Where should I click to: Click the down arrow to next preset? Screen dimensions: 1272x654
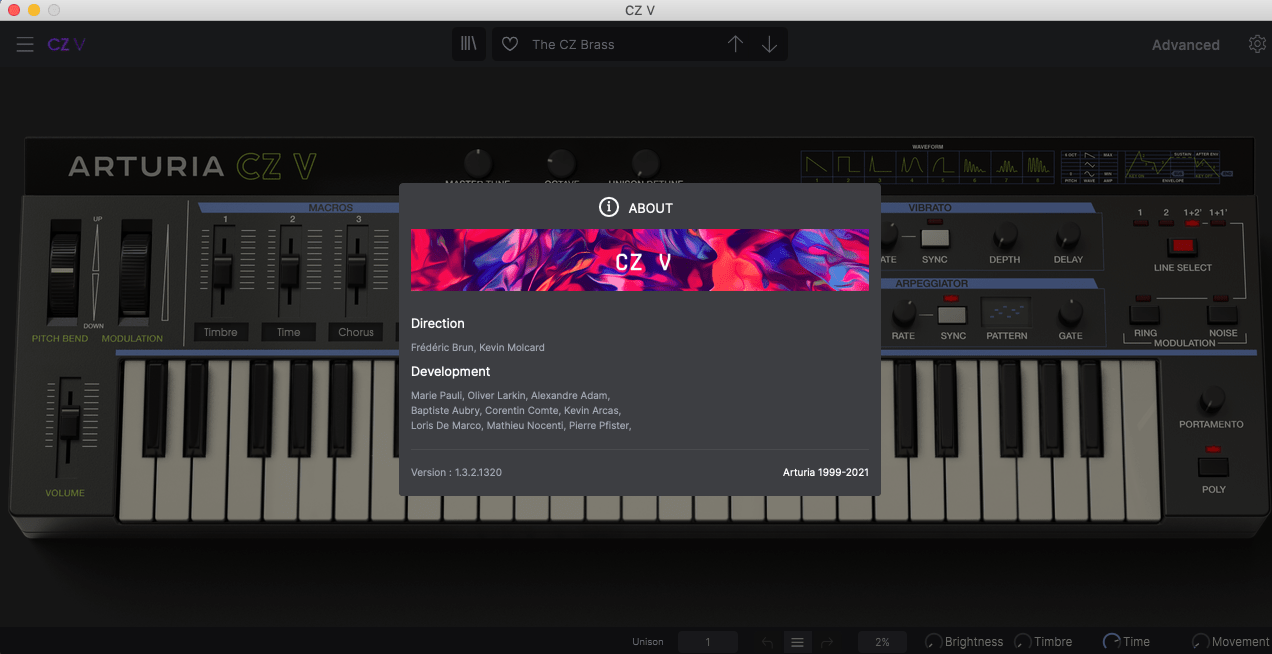pyautogui.click(x=769, y=43)
